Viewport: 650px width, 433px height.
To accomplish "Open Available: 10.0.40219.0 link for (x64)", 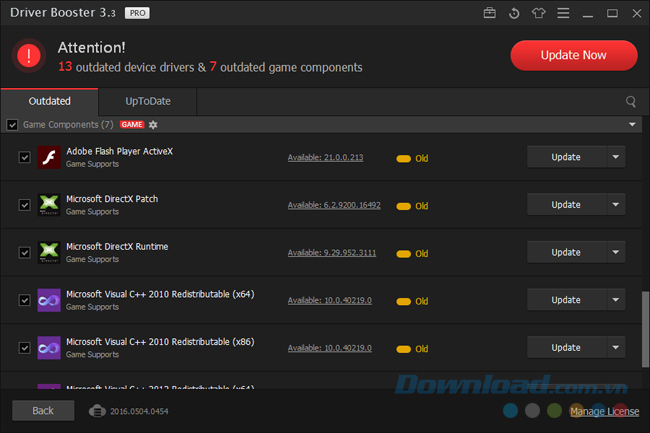I will (x=330, y=300).
